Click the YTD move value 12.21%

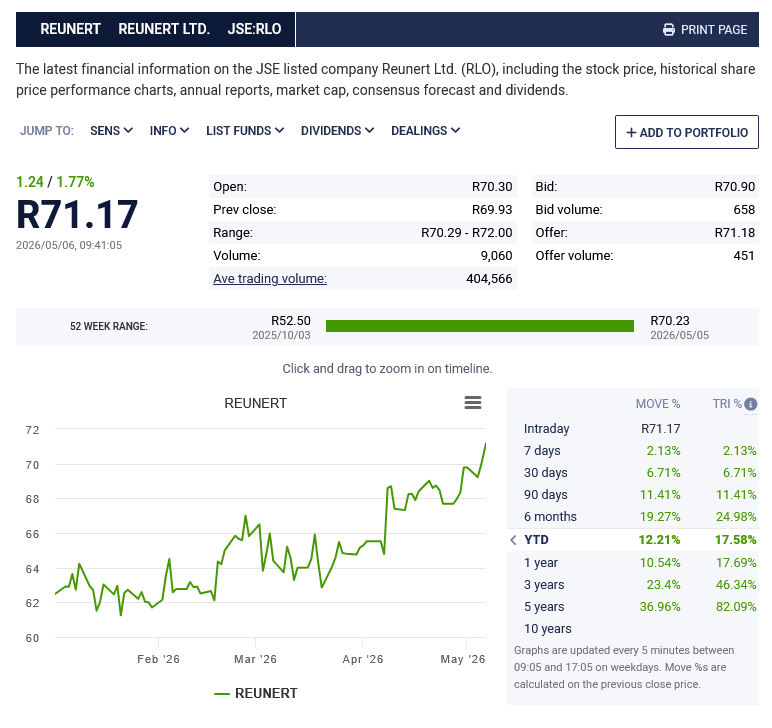659,540
